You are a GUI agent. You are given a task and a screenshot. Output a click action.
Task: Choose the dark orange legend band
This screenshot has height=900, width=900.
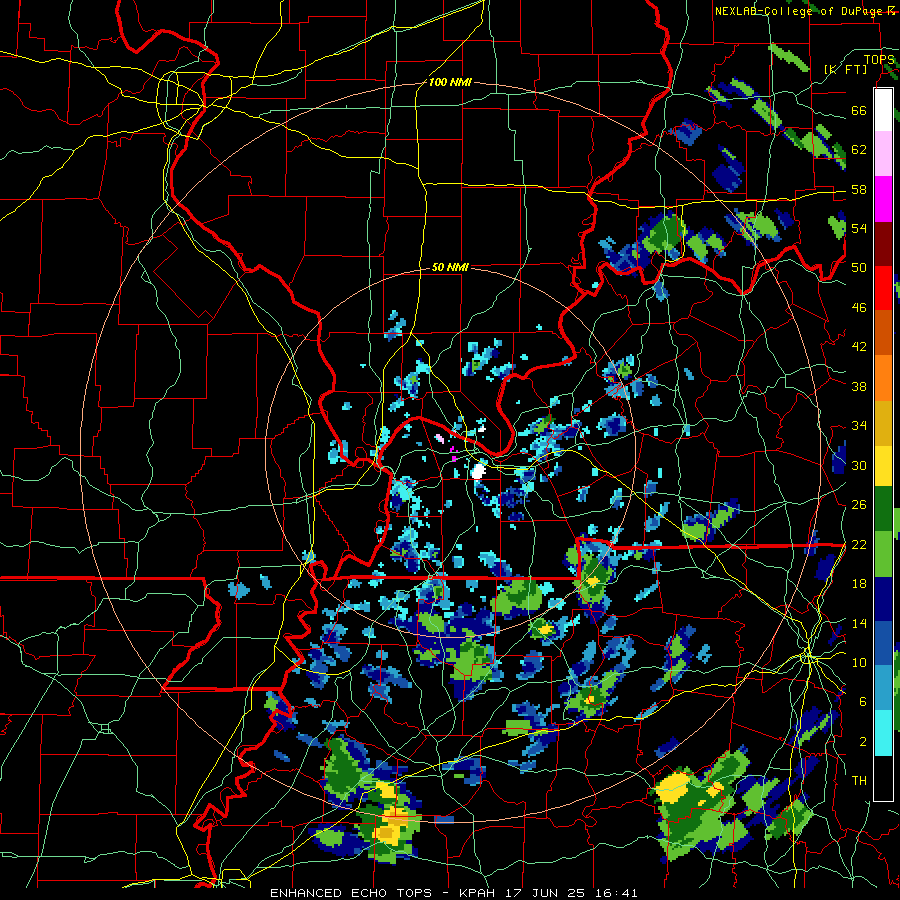883,333
